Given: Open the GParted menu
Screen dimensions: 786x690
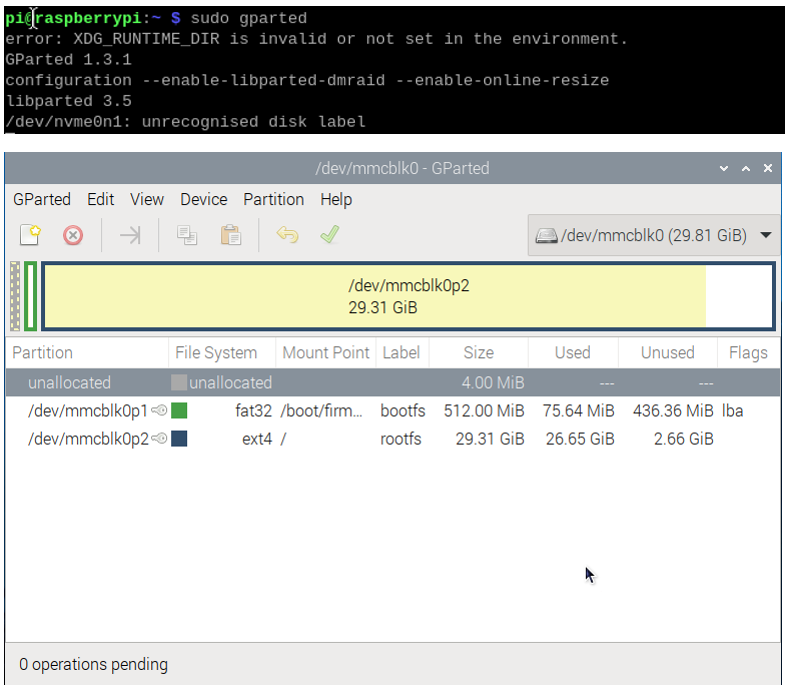Looking at the screenshot, I should pyautogui.click(x=42, y=200).
